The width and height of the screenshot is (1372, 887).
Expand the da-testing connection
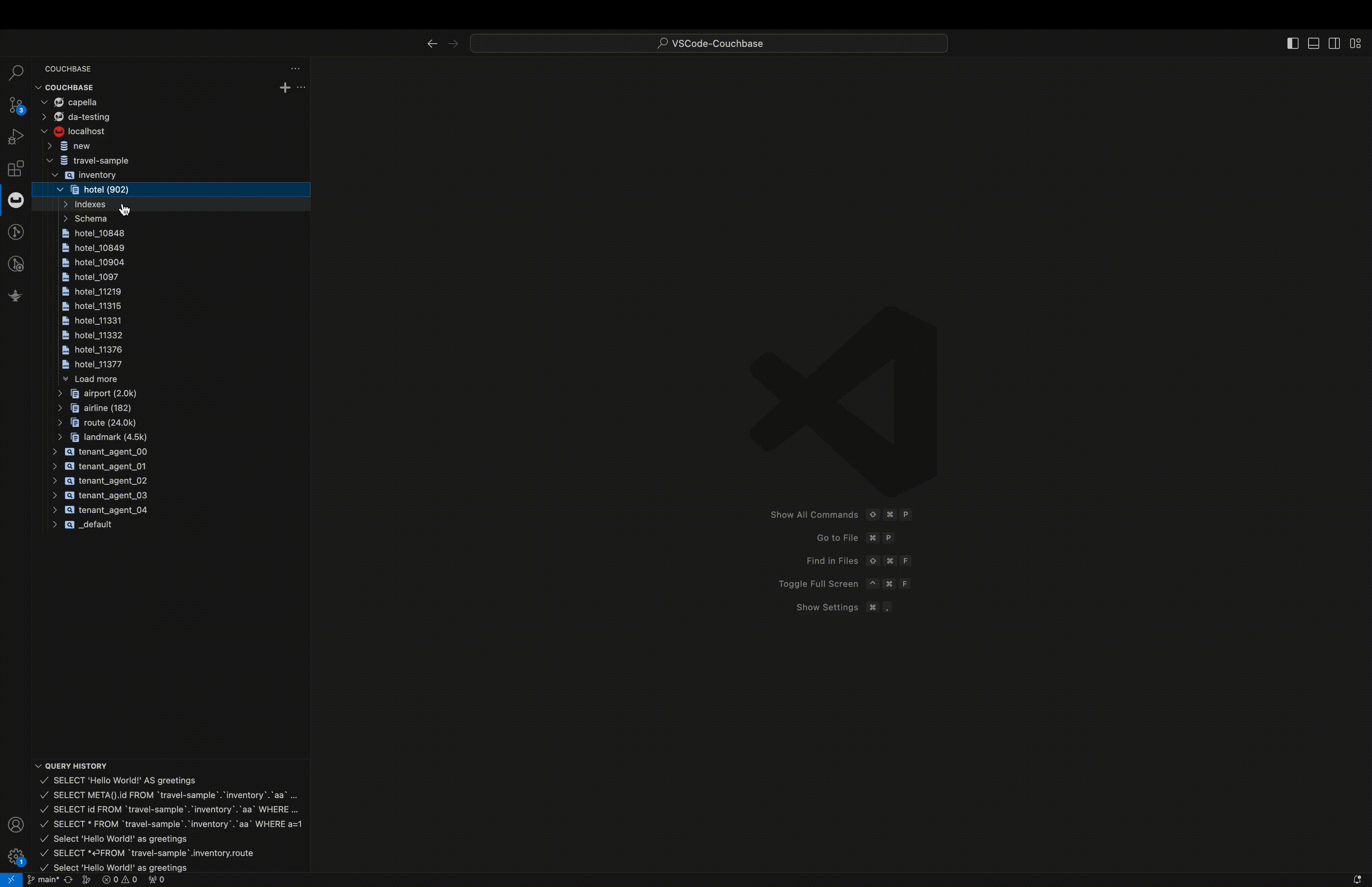[x=44, y=117]
